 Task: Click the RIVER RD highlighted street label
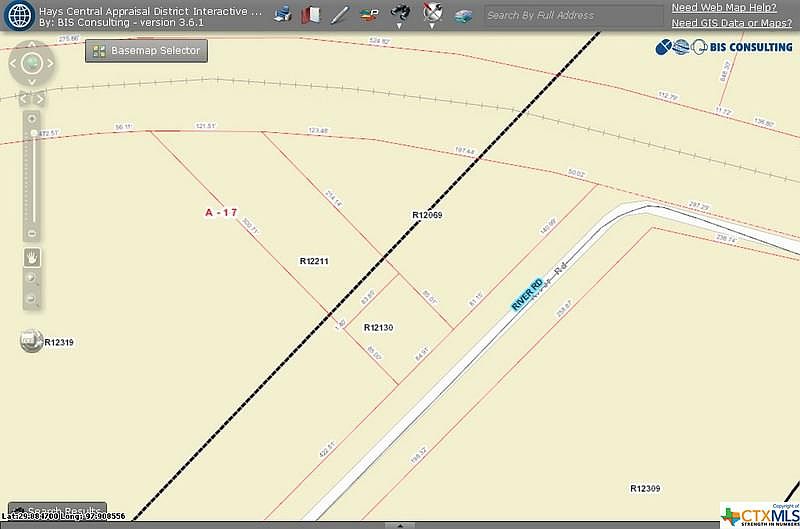527,294
